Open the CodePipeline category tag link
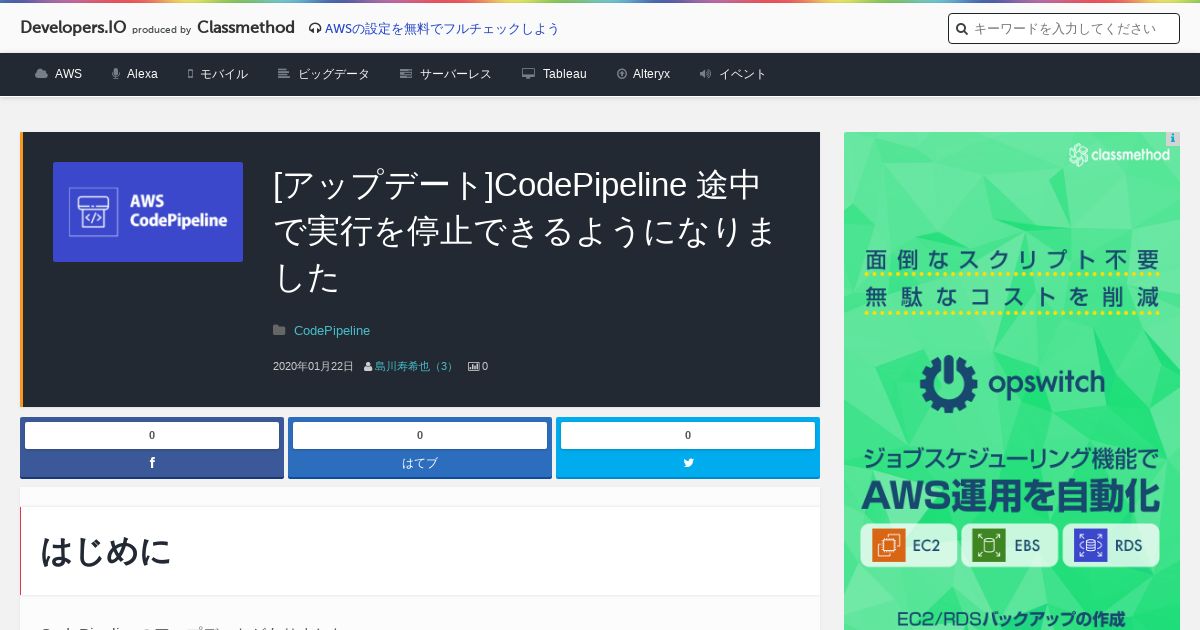 pyautogui.click(x=332, y=331)
